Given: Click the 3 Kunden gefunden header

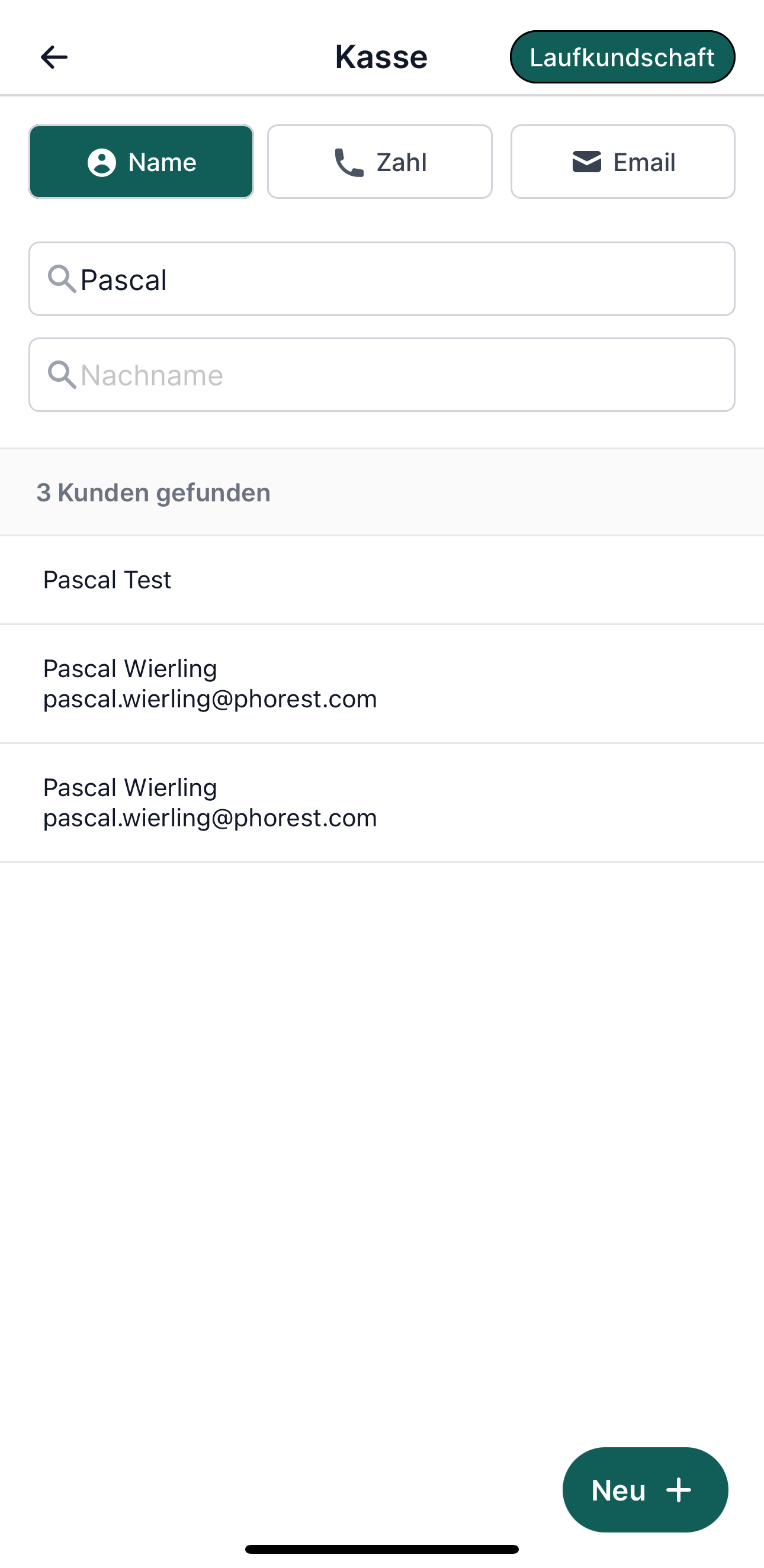Looking at the screenshot, I should coord(153,492).
